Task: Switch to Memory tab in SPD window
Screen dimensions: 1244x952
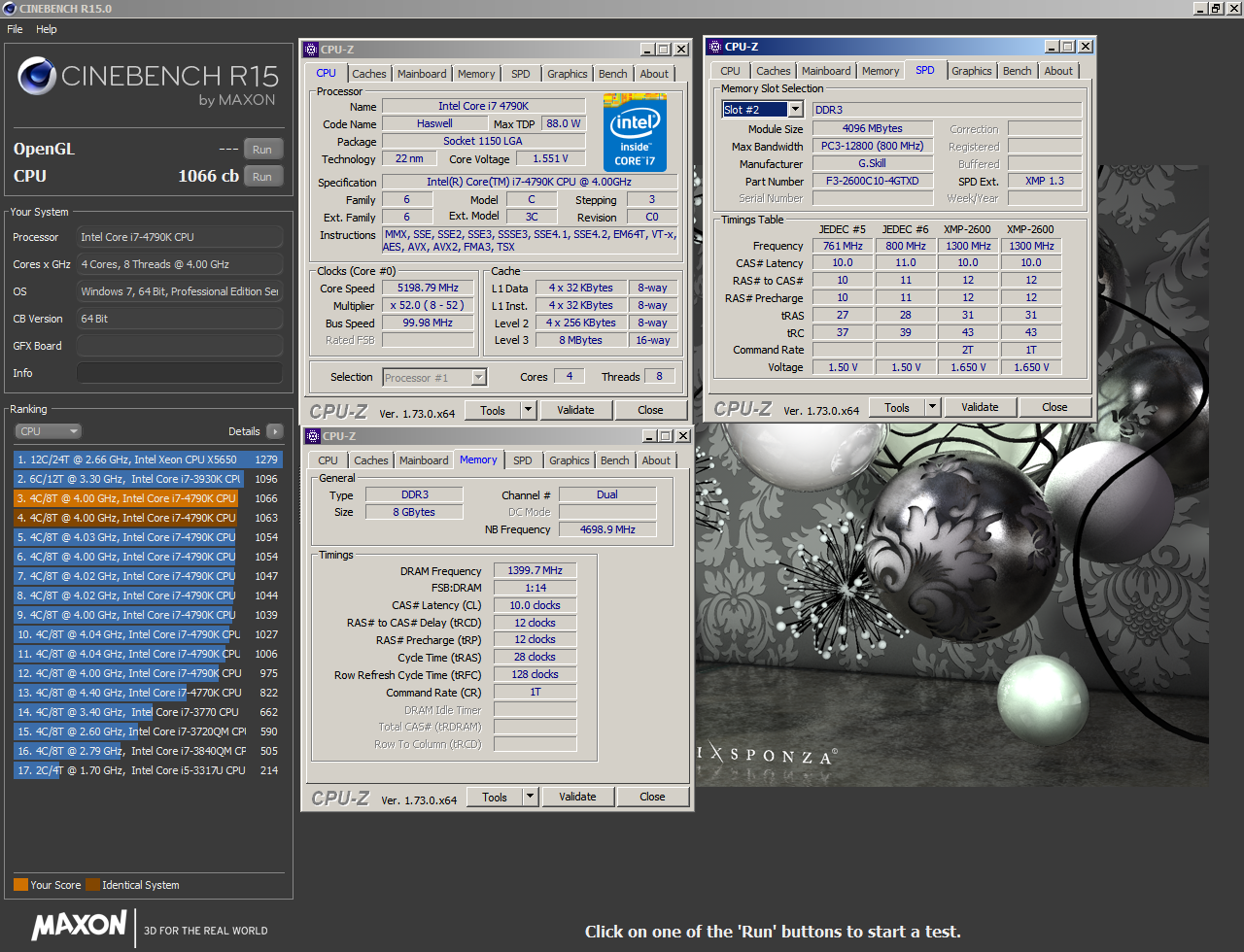Action: pyautogui.click(x=881, y=71)
